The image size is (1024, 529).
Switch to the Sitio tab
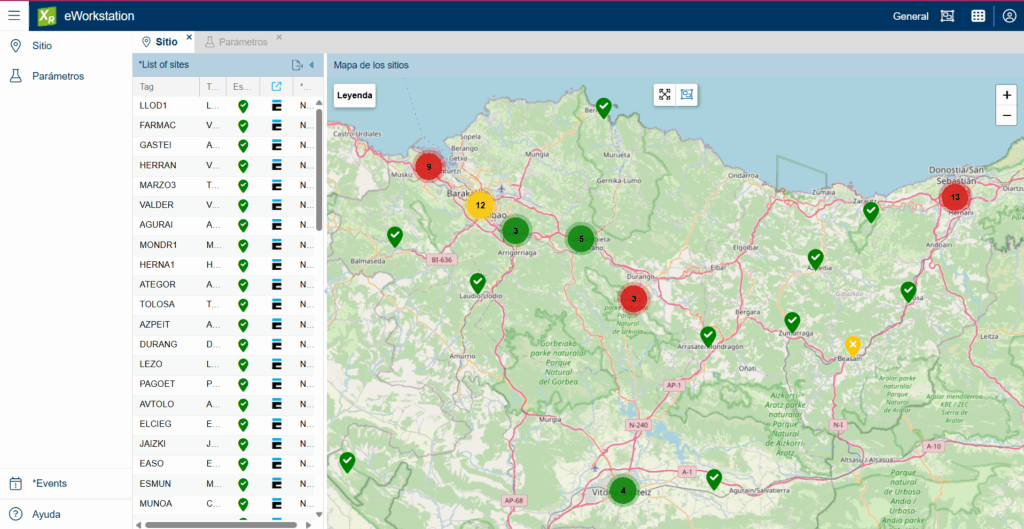tap(161, 42)
